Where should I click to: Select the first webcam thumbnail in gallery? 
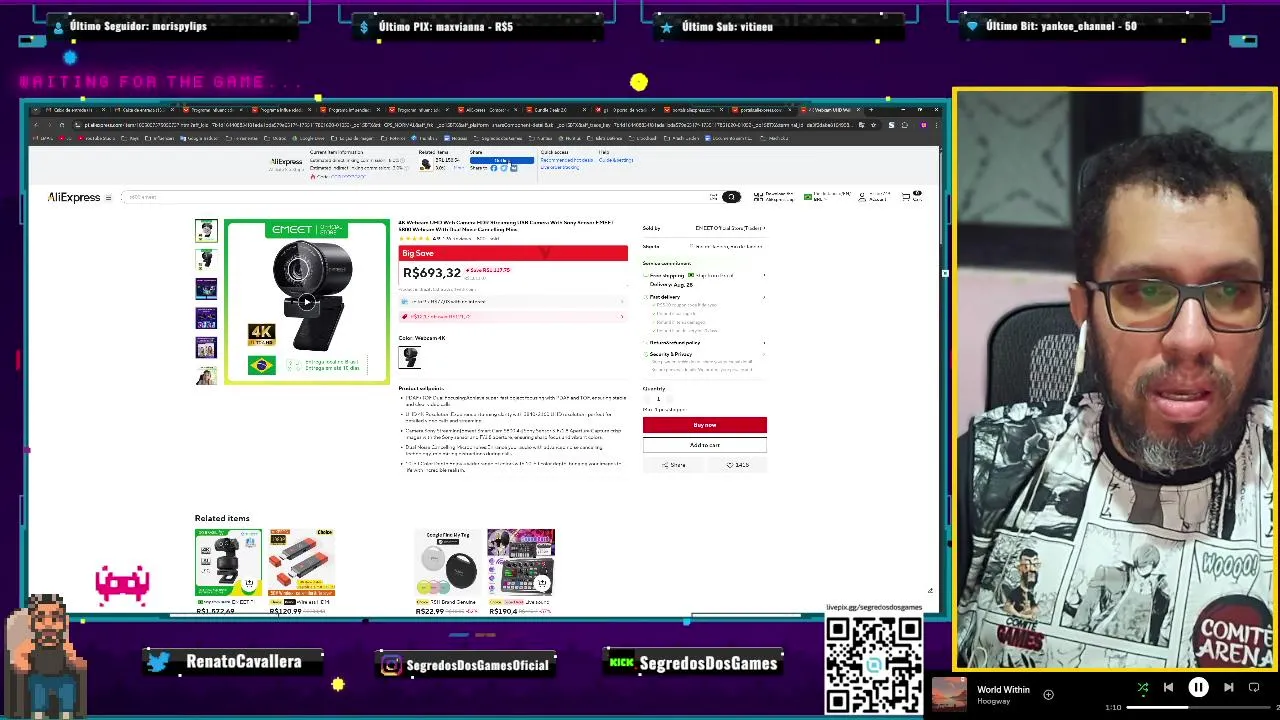[x=206, y=231]
